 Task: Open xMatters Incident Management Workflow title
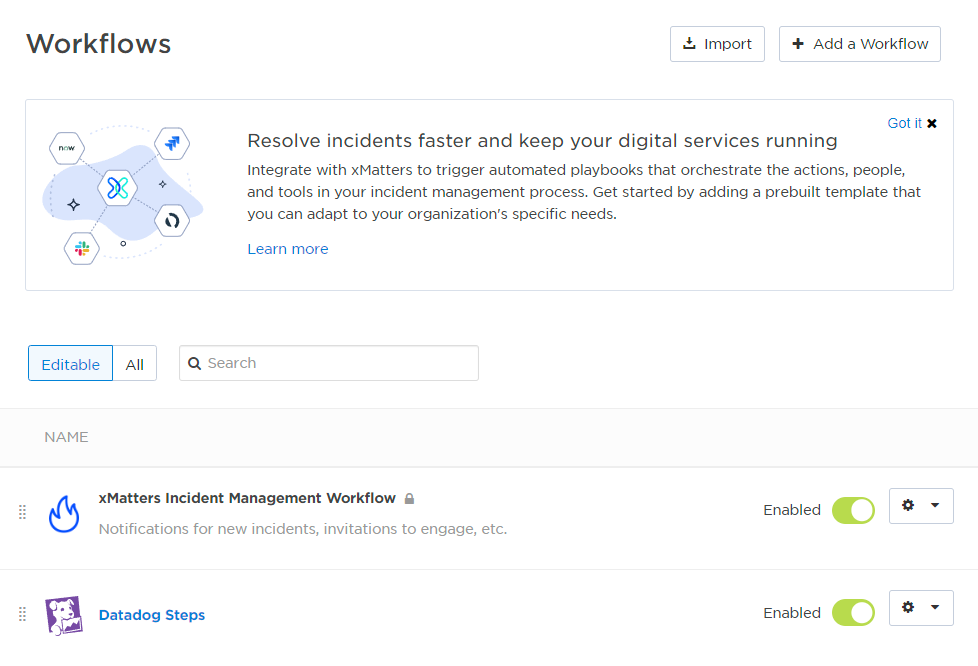[247, 498]
